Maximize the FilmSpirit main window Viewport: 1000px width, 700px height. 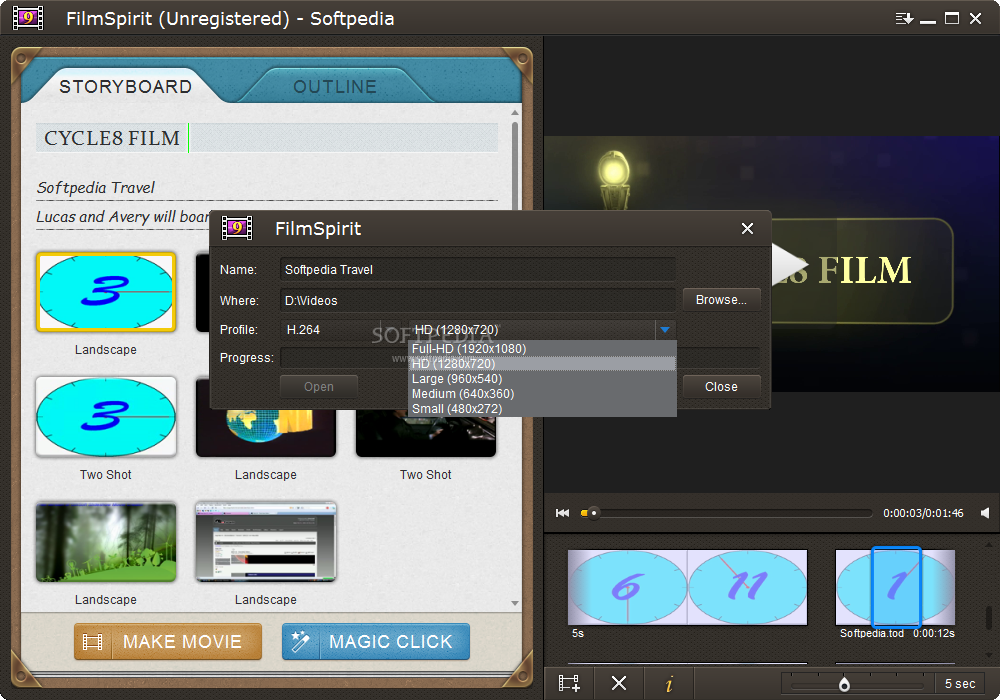(952, 18)
